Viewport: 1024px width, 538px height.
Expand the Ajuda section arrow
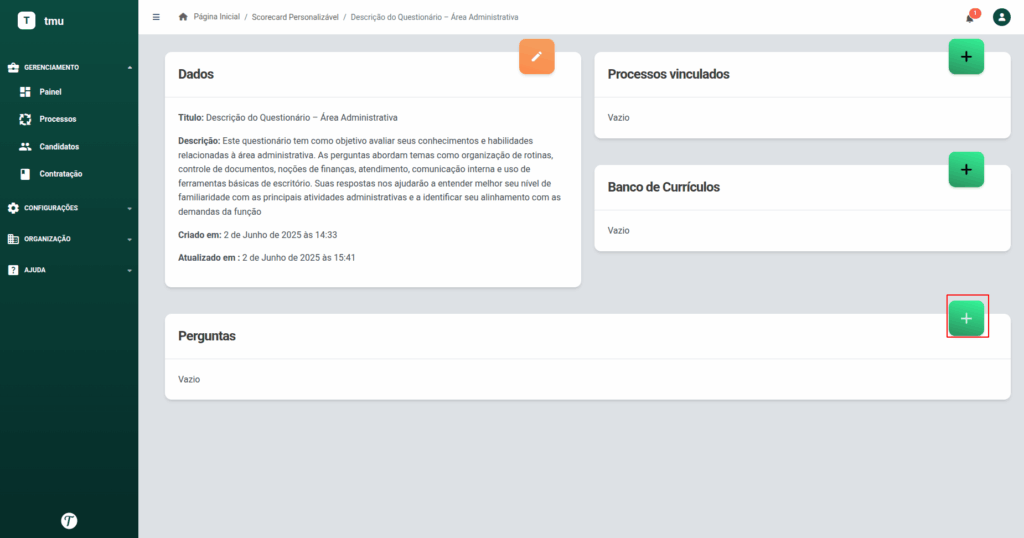pyautogui.click(x=129, y=270)
